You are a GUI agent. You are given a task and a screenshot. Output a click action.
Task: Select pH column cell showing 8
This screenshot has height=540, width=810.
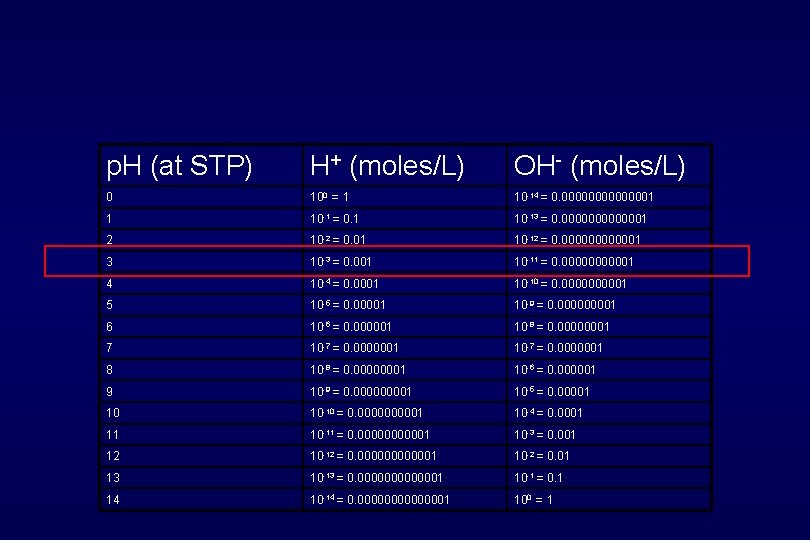[110, 370]
